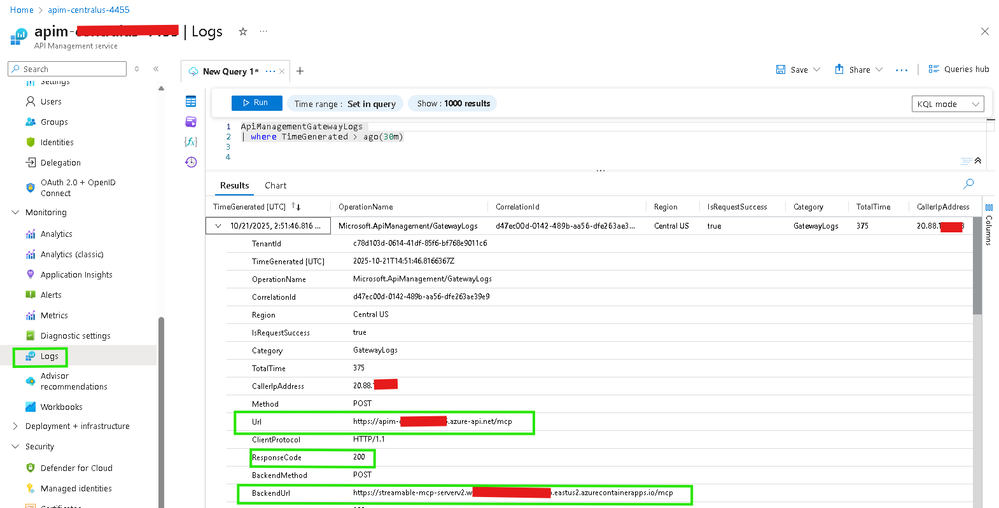Viewport: 999px width, 508px height.
Task: Click the TenantId value
Action: (x=420, y=243)
